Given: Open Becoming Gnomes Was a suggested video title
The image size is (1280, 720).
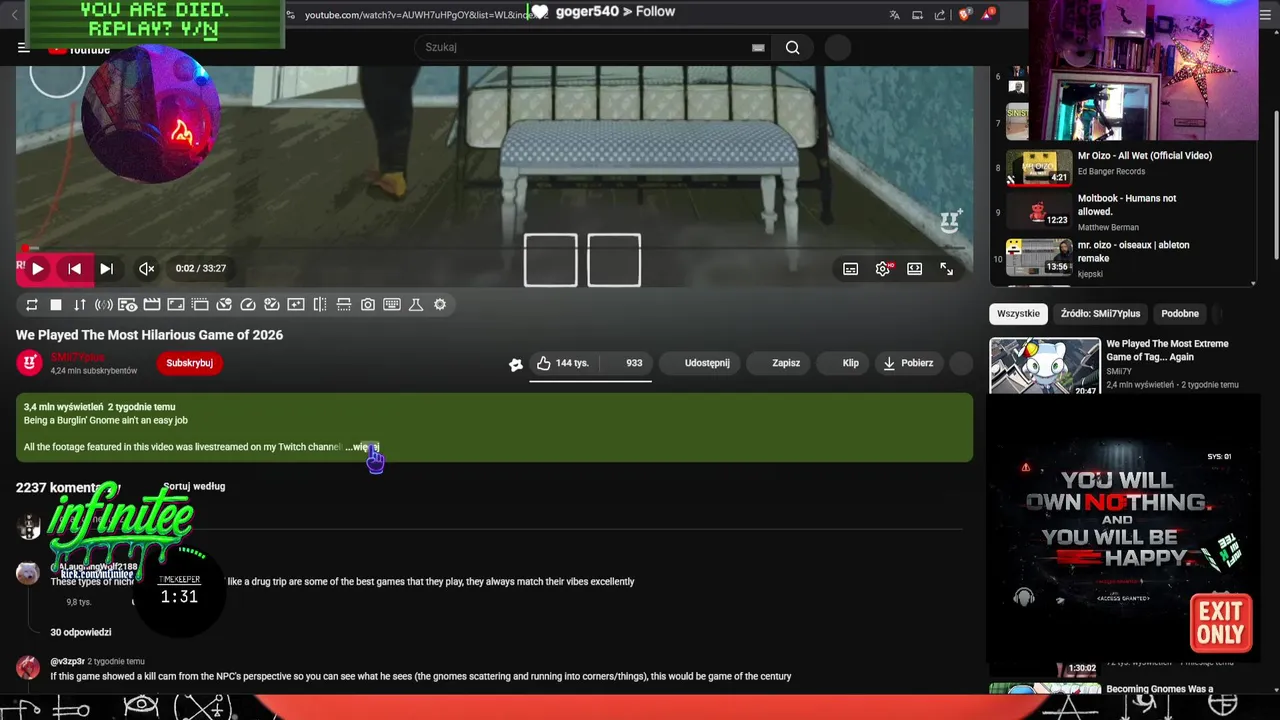Looking at the screenshot, I should [1159, 689].
